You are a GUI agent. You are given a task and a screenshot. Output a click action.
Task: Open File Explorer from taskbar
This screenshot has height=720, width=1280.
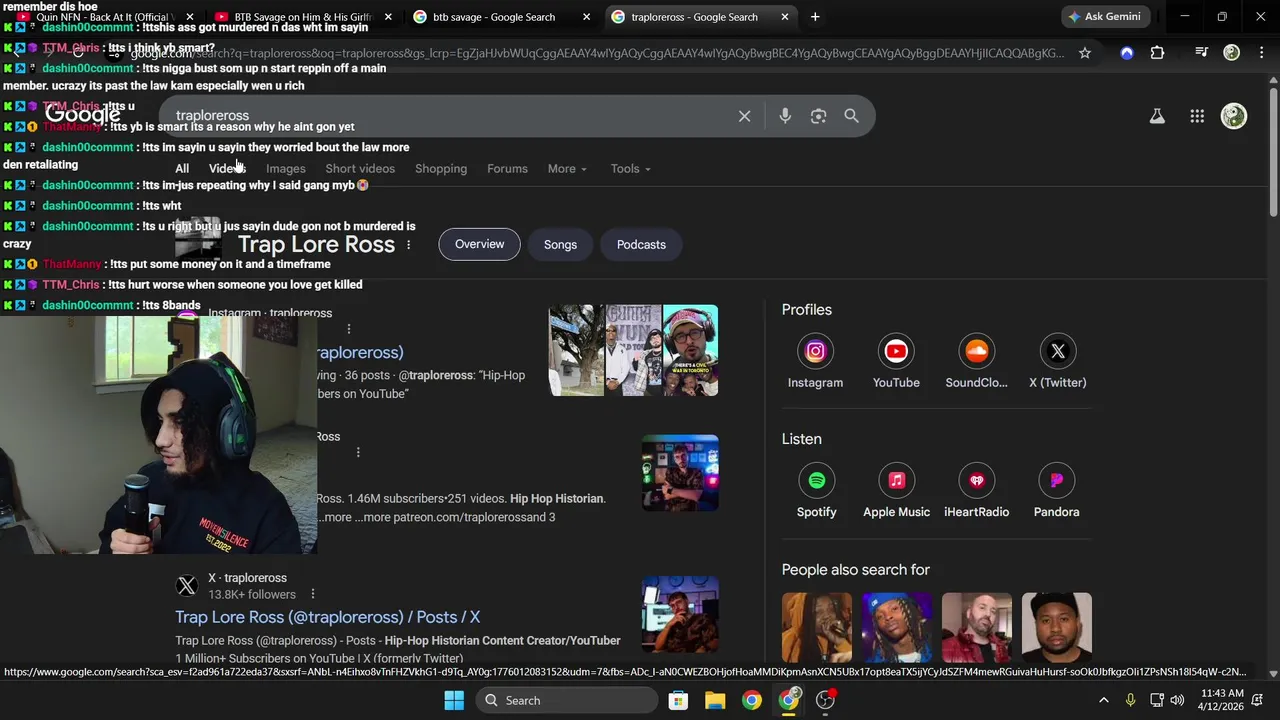(x=715, y=700)
